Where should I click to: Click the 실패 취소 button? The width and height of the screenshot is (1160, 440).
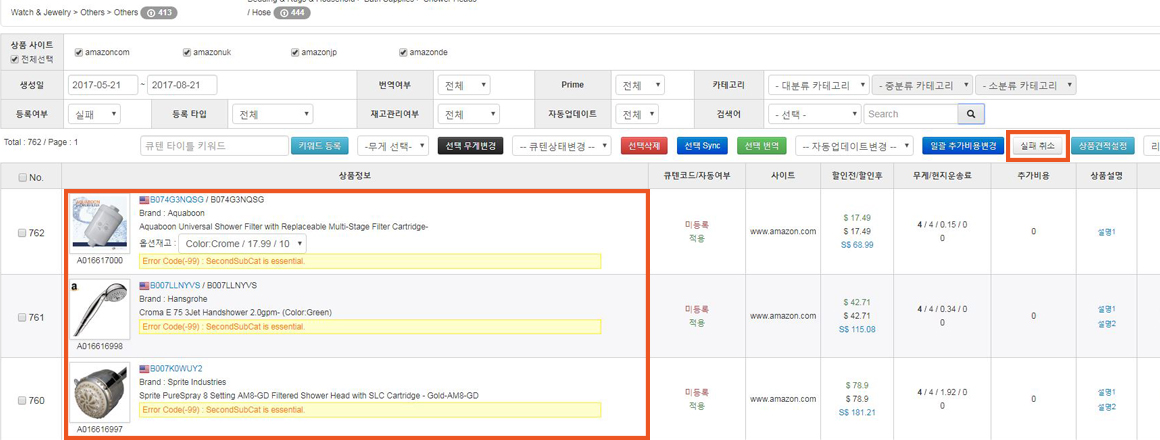click(x=1036, y=146)
